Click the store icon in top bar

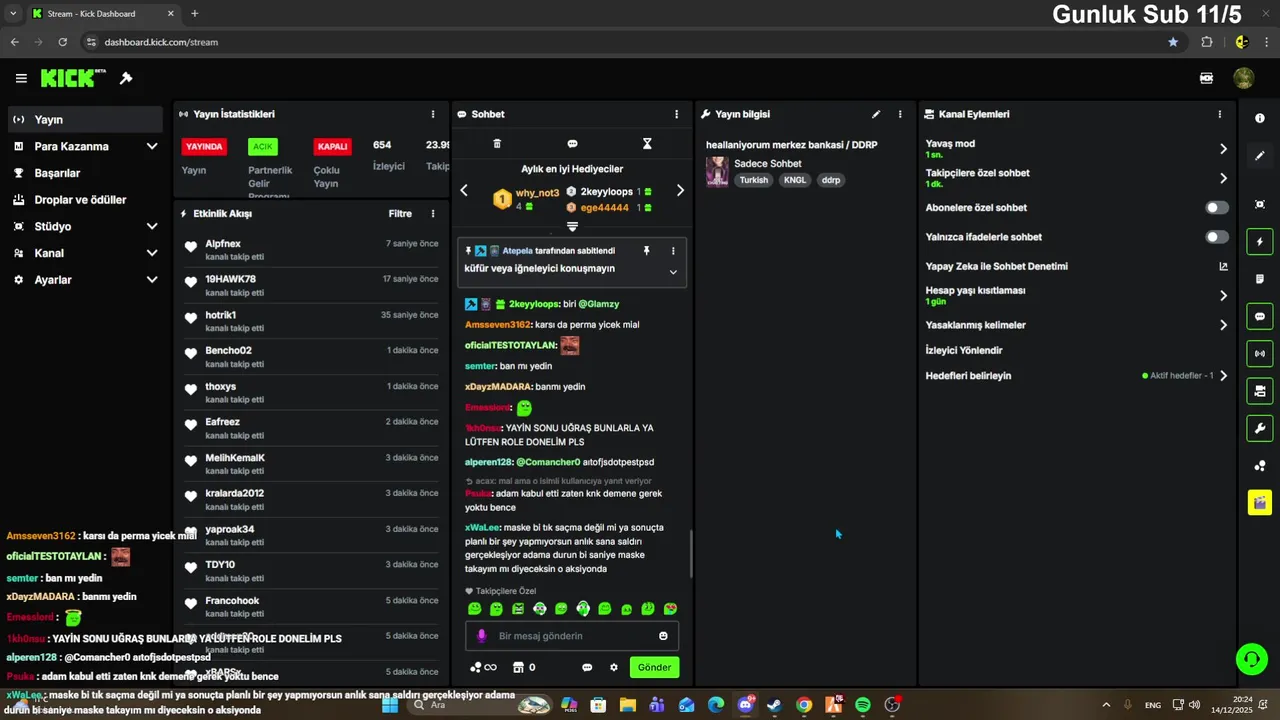(1207, 78)
